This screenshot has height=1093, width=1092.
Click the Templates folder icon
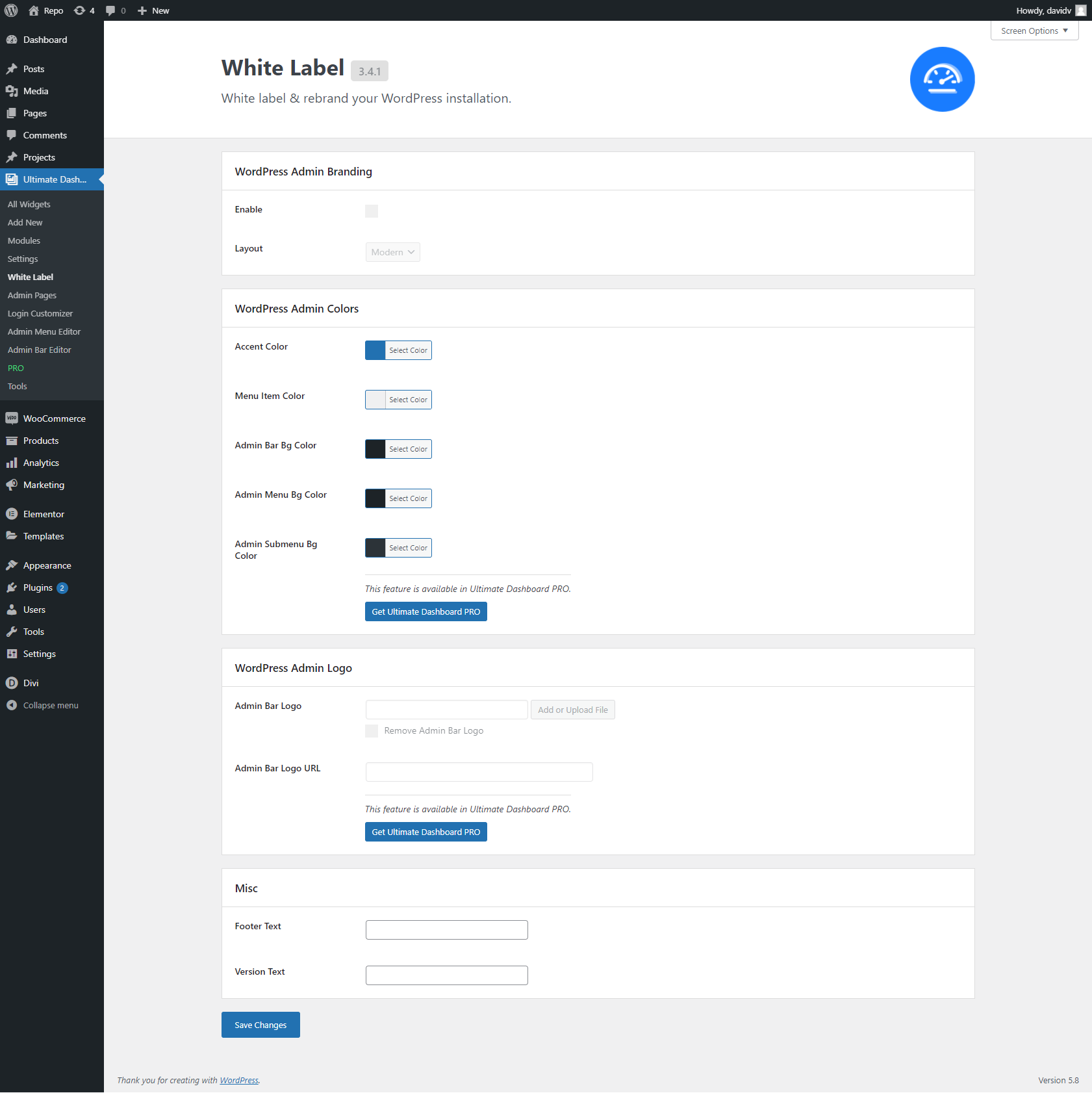pyautogui.click(x=12, y=536)
